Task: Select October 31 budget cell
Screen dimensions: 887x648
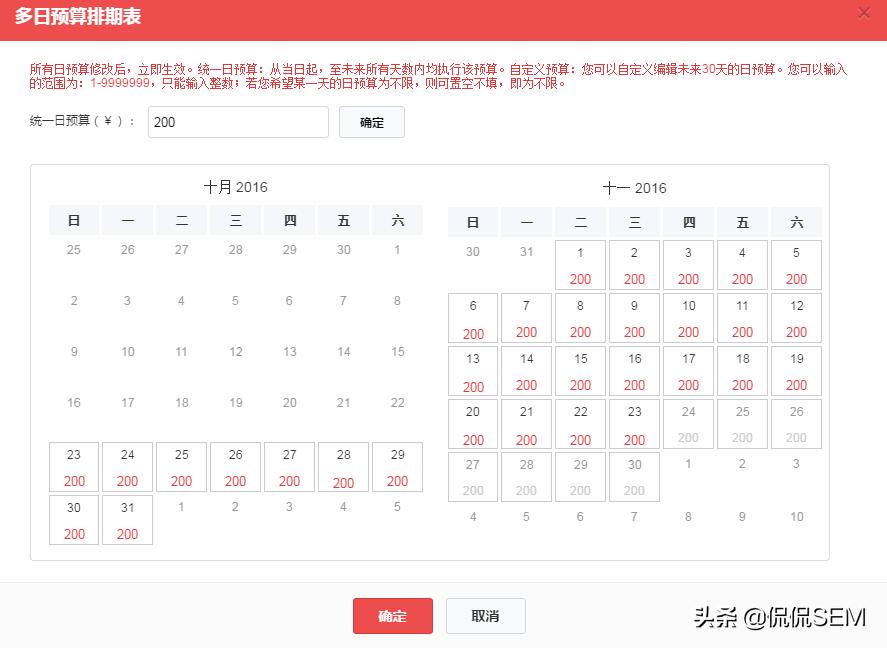Action: (127, 519)
